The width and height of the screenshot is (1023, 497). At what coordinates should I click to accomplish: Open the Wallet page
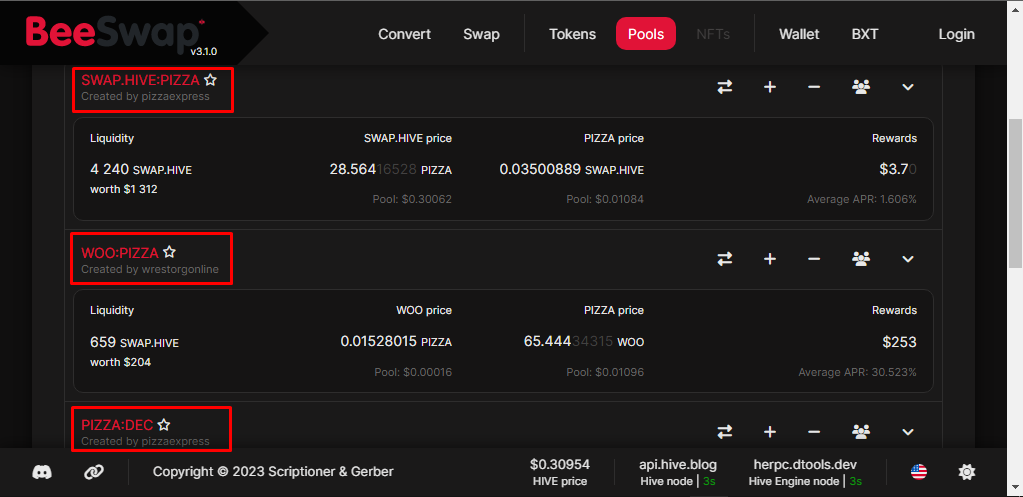799,34
